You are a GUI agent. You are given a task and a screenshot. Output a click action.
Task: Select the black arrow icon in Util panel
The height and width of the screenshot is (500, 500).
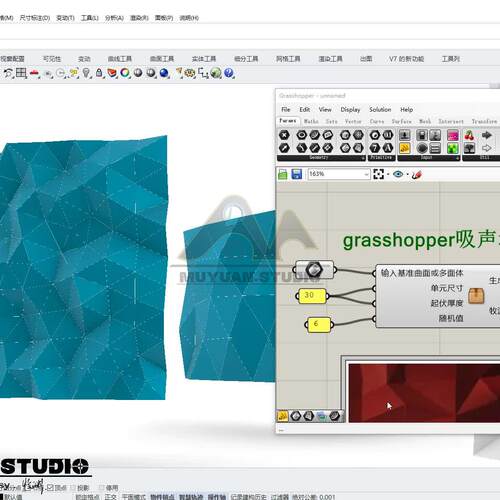tap(487, 135)
